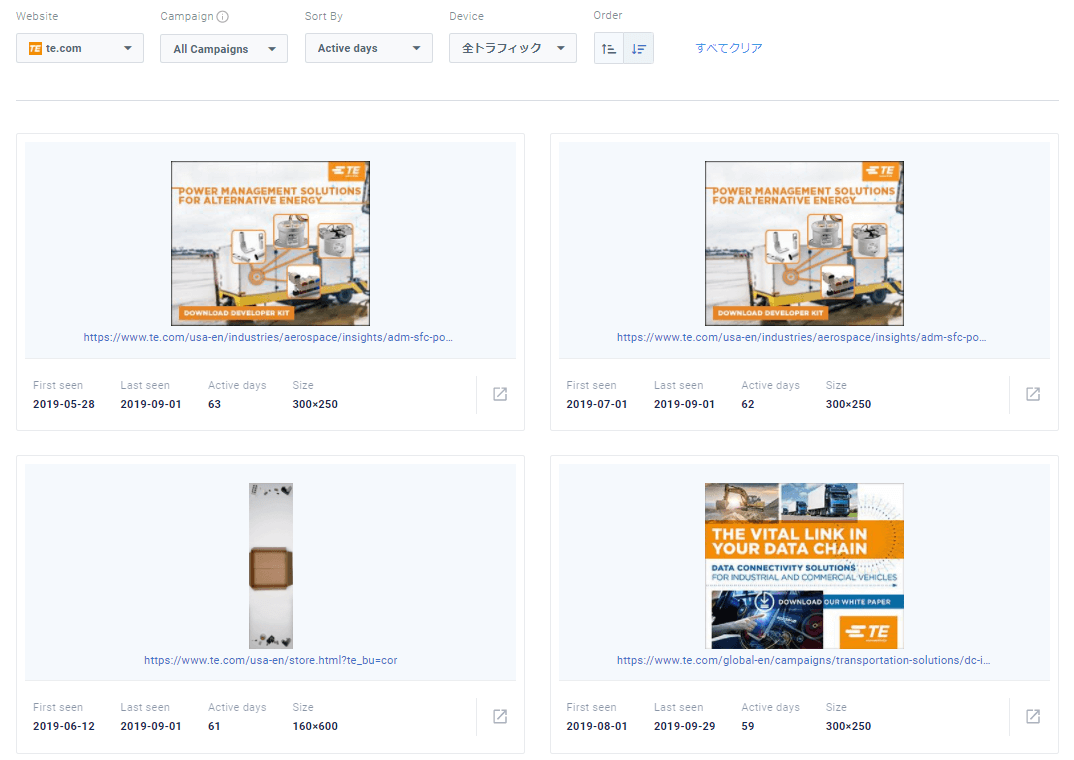Open external link for the 63 active days ad
Viewport: 1074px width, 760px height.
(500, 394)
